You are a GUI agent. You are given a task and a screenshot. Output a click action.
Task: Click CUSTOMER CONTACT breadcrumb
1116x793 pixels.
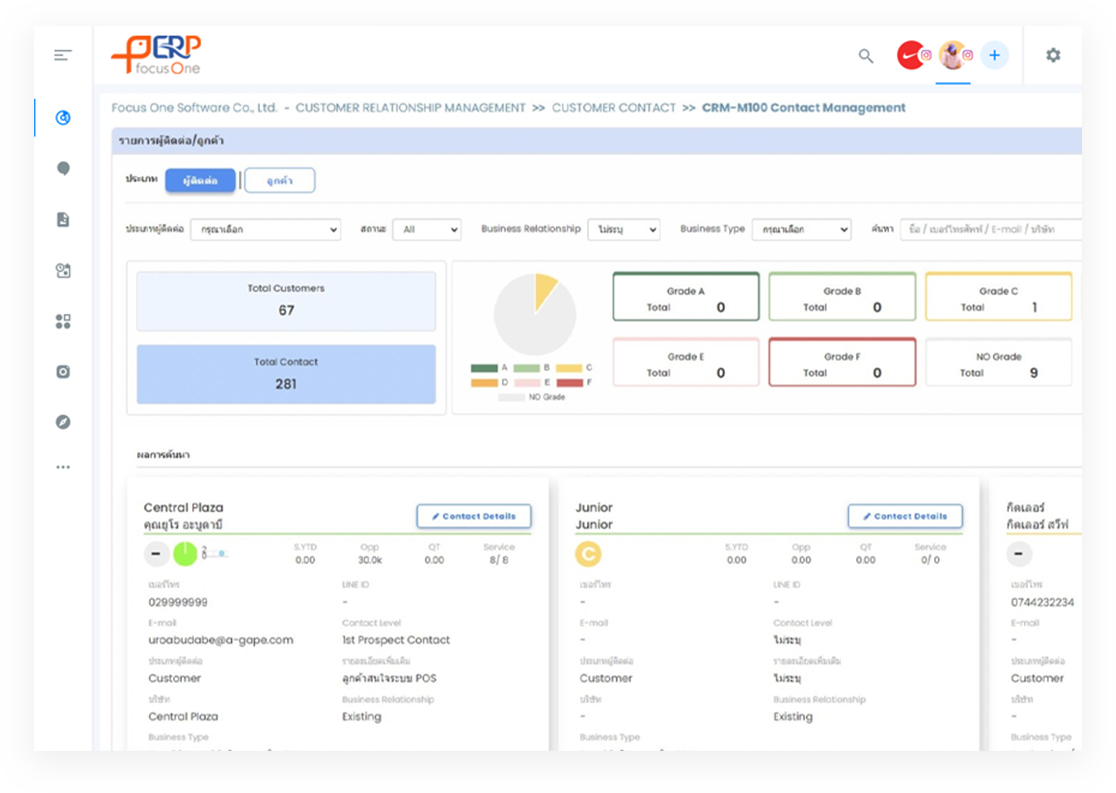614,107
